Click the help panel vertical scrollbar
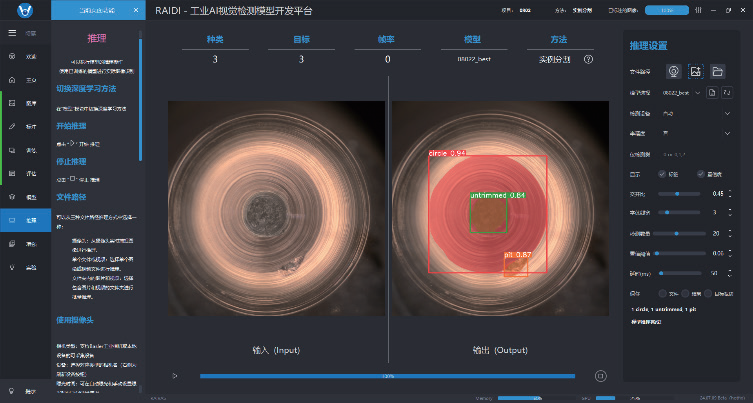The width and height of the screenshot is (753, 403). tap(141, 100)
